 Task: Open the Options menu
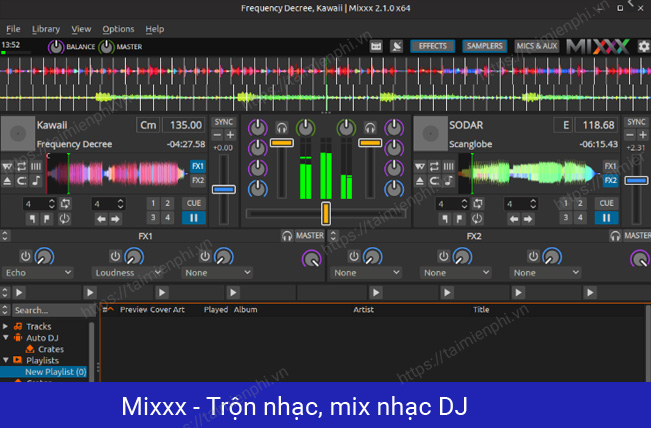point(118,29)
